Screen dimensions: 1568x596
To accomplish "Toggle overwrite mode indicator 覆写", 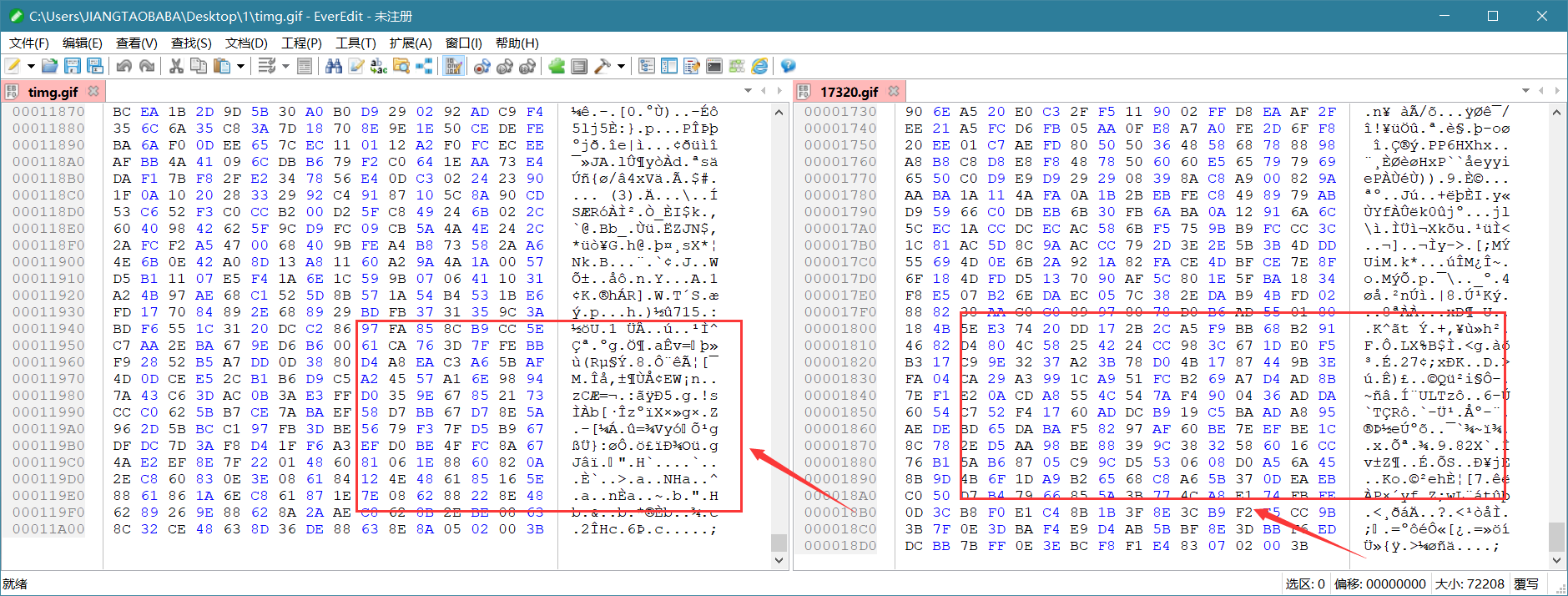I will pos(1526,584).
